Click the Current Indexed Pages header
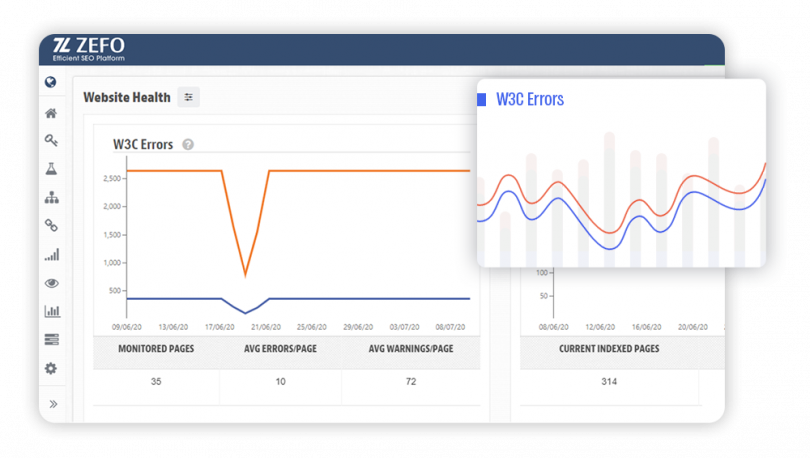 [x=609, y=349]
